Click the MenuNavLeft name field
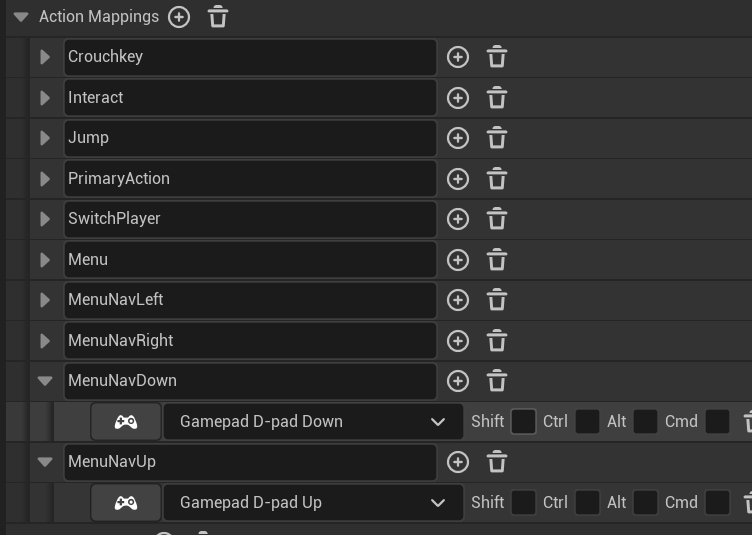 (250, 300)
